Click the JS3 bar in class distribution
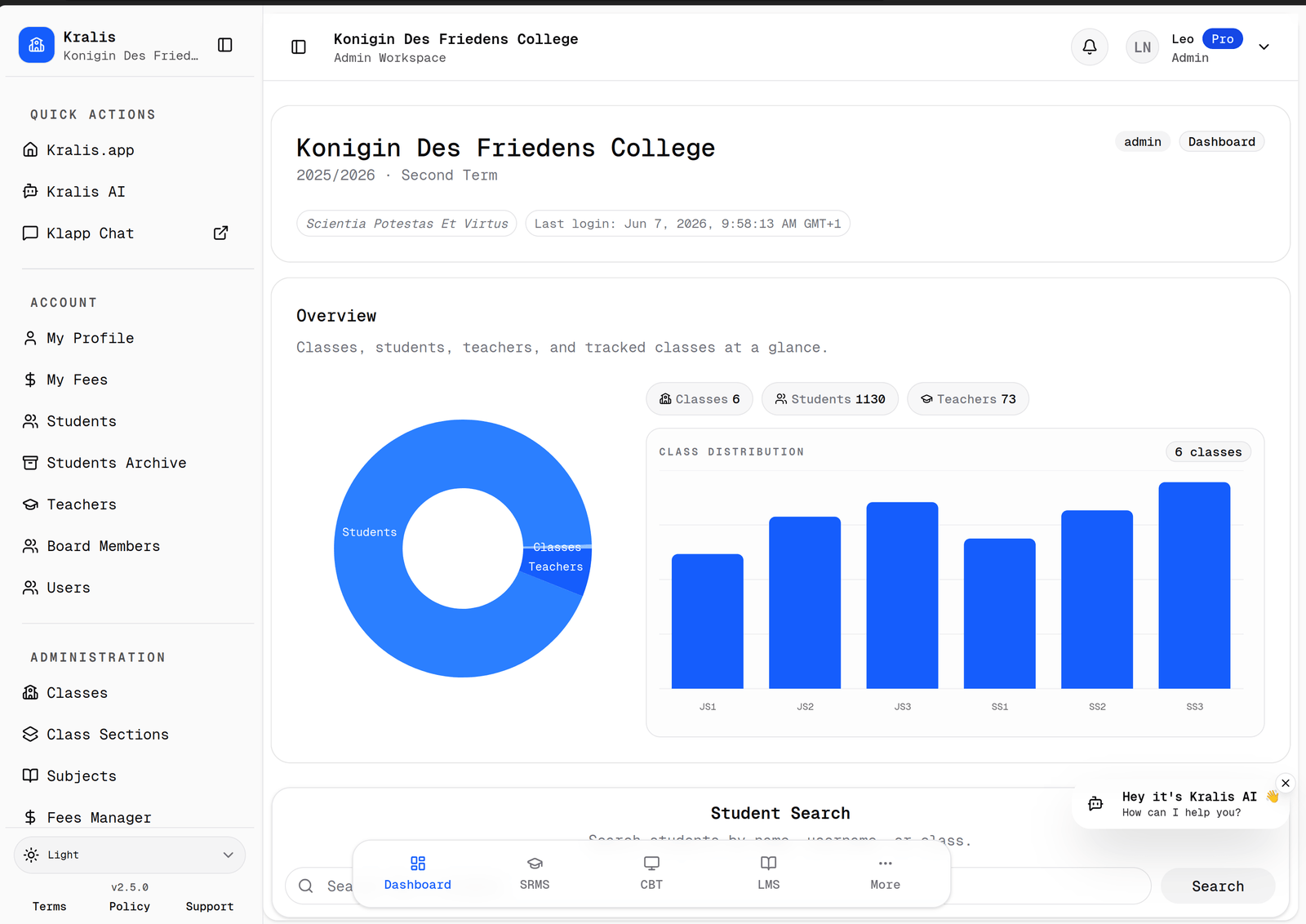This screenshot has height=924, width=1306. 902,595
